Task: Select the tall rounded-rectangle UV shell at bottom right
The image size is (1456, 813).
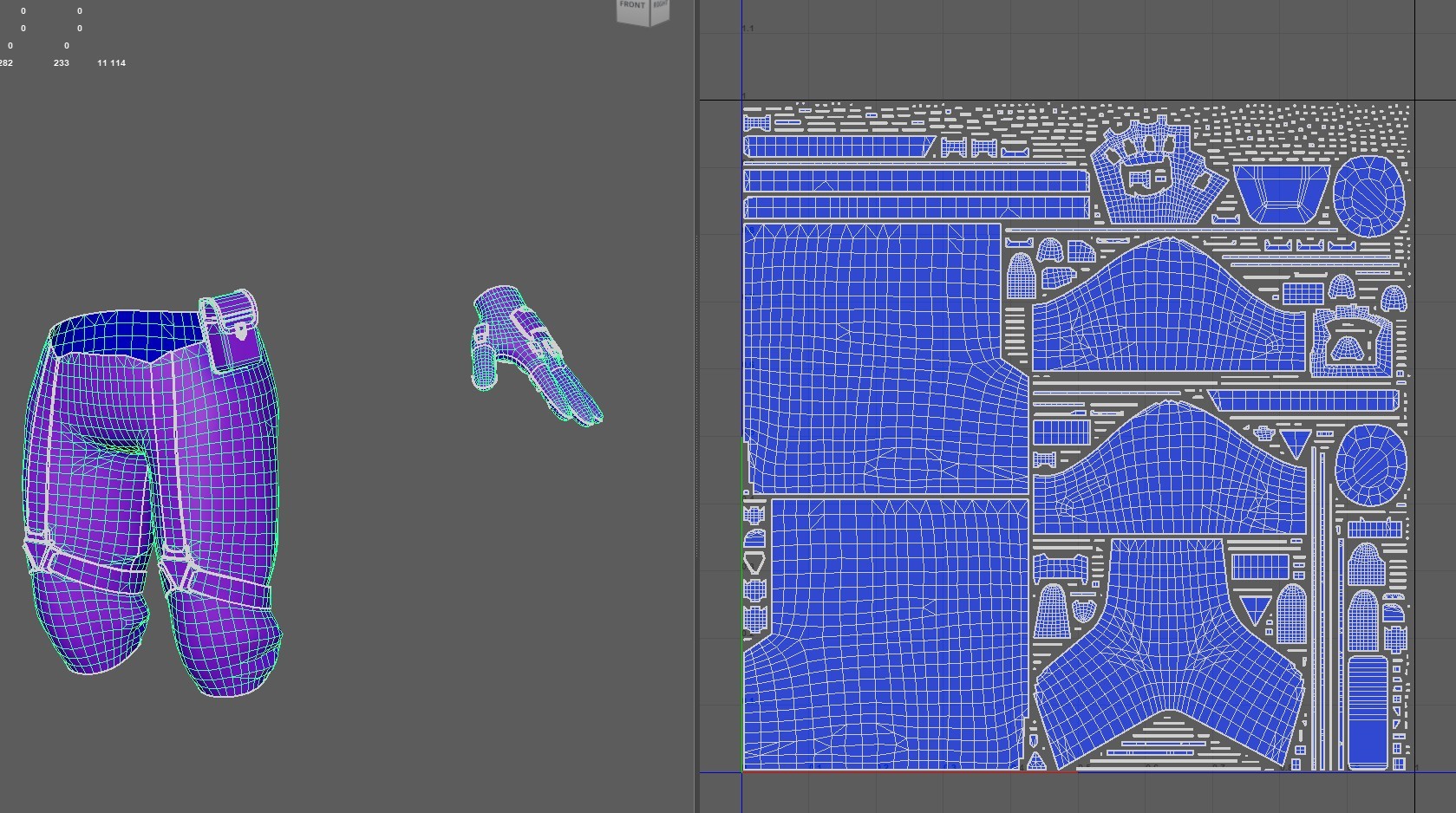Action: pos(1368,712)
